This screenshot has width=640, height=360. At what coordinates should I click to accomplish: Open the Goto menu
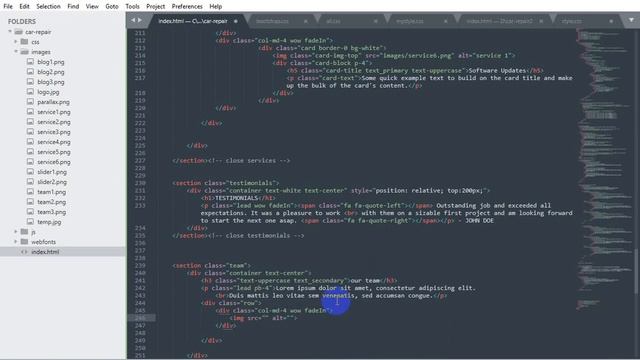[x=111, y=7]
